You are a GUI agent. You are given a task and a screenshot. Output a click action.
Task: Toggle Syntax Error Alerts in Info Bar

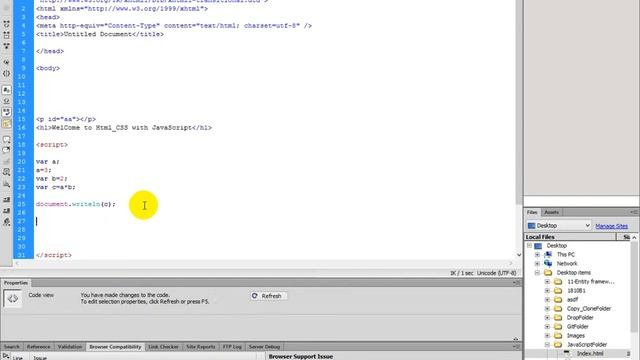7,123
